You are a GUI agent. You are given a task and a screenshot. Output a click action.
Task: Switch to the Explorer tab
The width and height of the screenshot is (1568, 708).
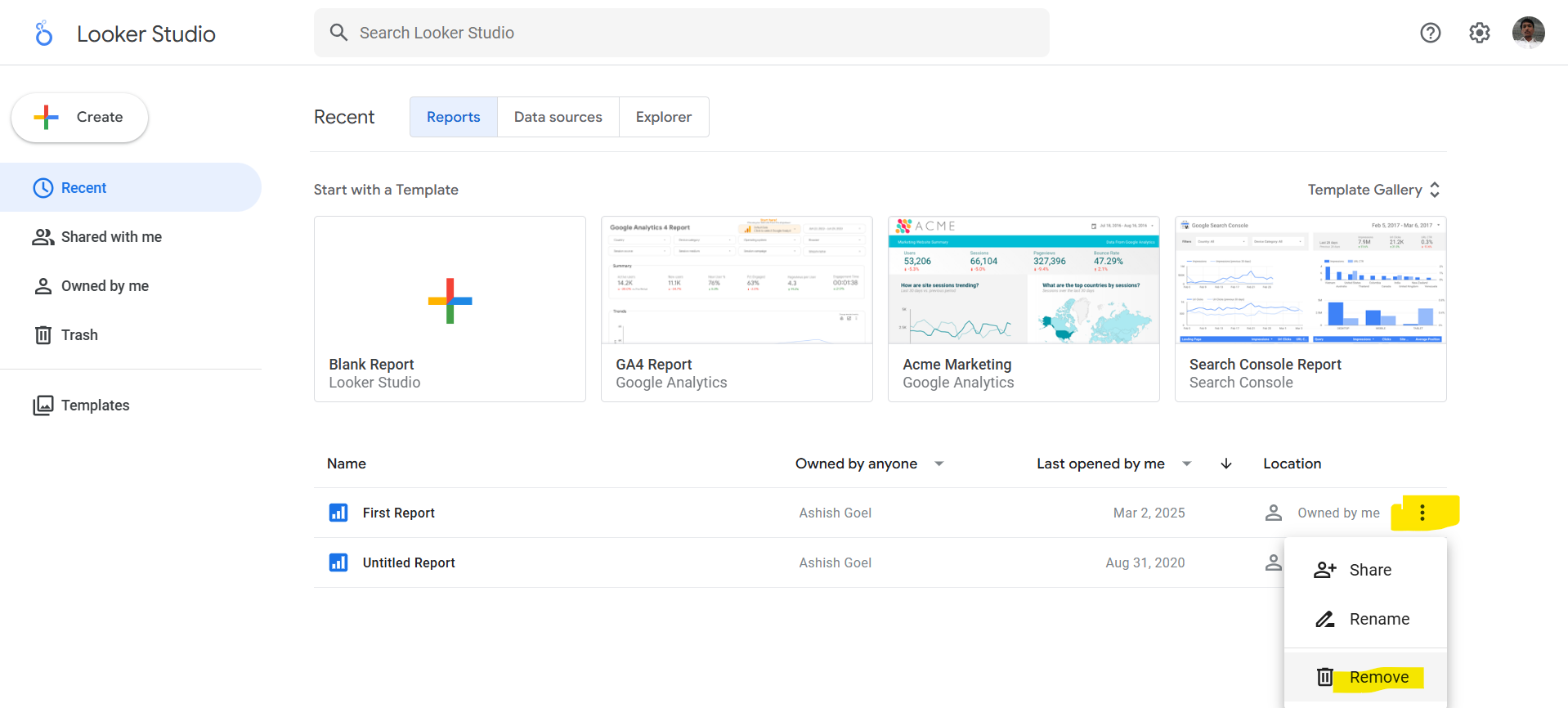pyautogui.click(x=663, y=117)
